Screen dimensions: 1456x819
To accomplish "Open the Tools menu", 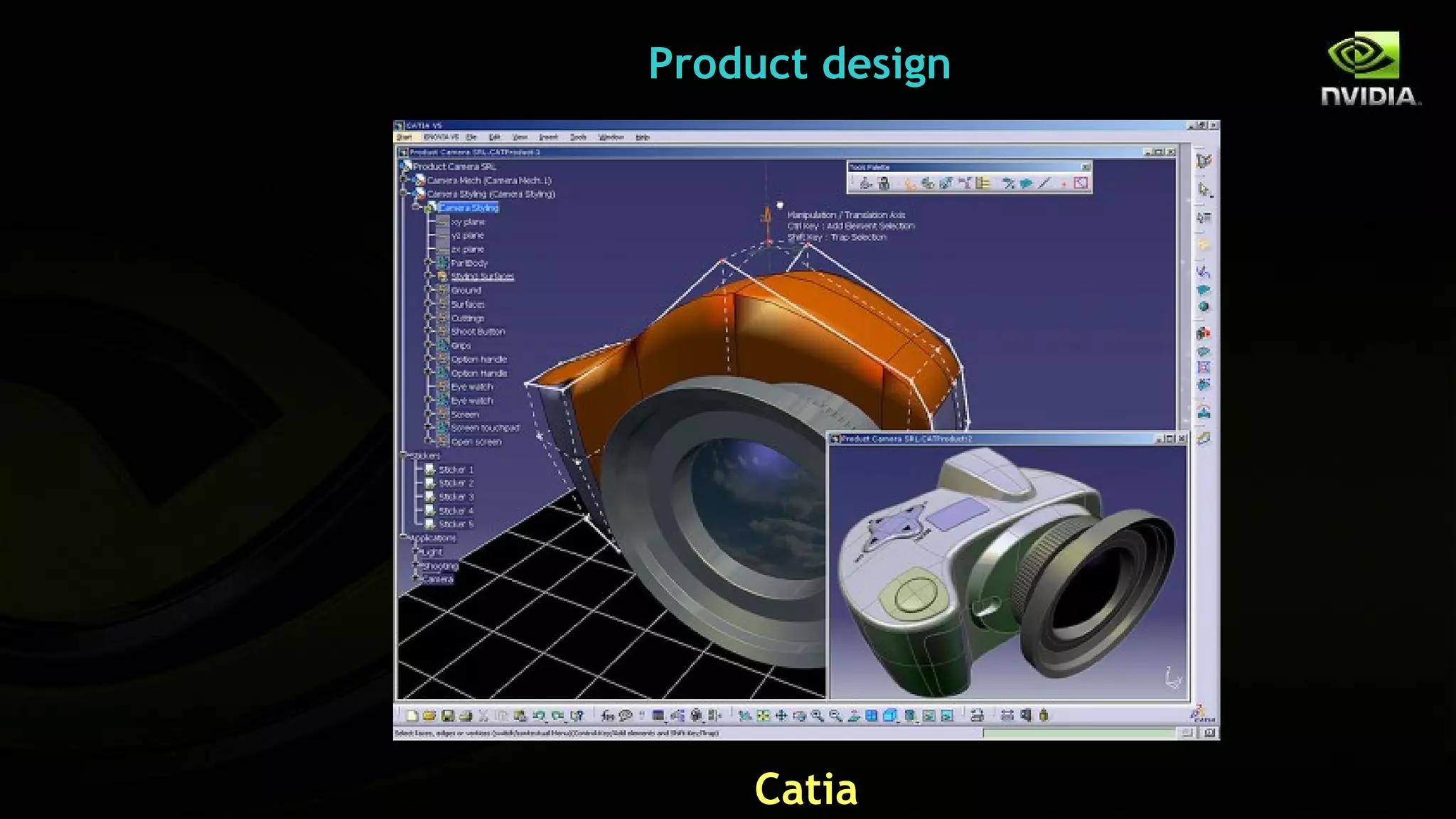I will (578, 137).
